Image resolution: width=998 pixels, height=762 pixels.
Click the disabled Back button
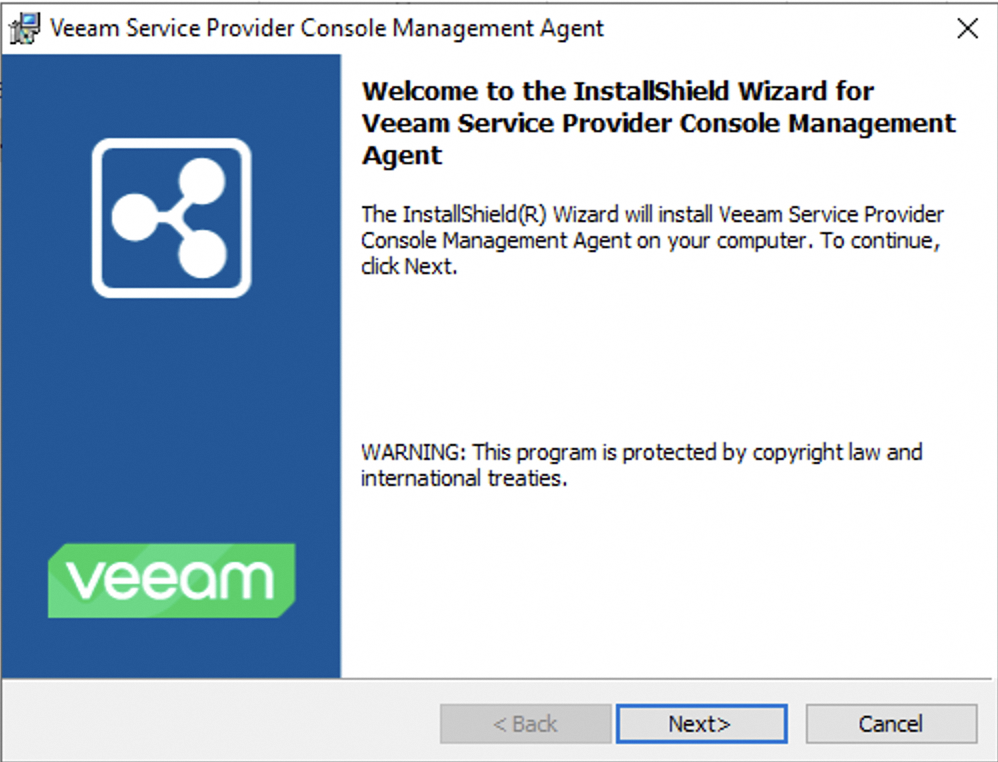click(524, 723)
